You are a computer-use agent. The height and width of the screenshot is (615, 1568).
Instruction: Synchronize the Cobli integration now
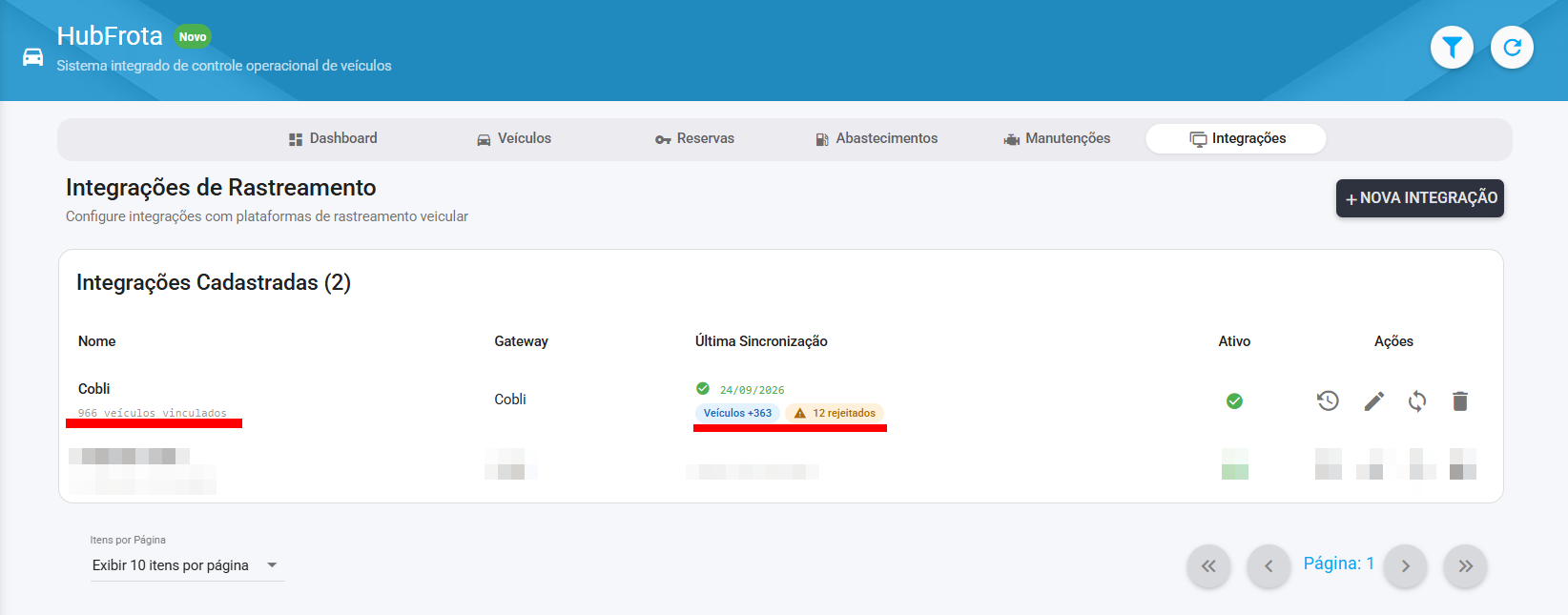pyautogui.click(x=1417, y=400)
